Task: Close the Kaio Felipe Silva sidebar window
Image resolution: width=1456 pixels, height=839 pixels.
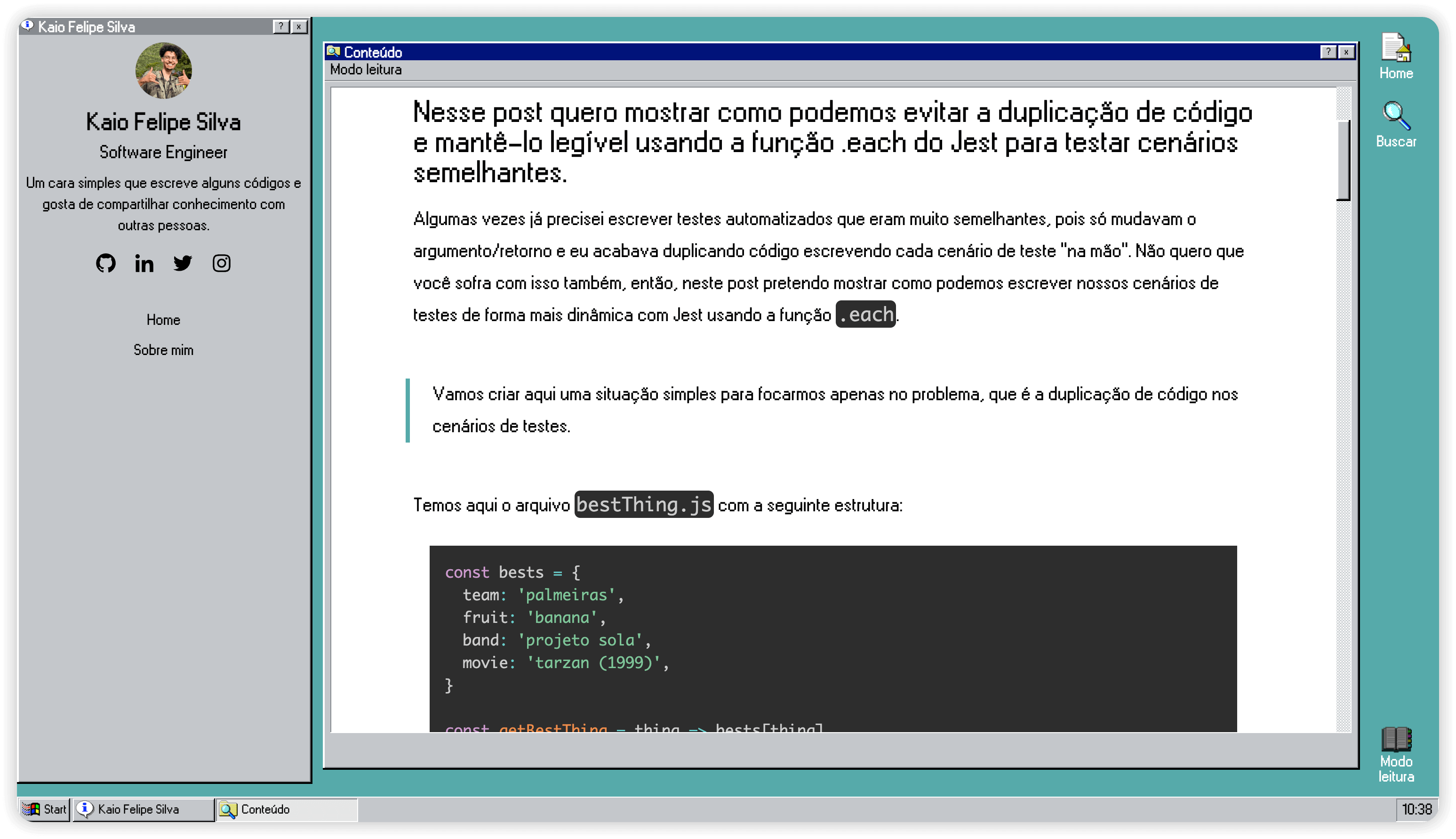Action: coord(299,26)
